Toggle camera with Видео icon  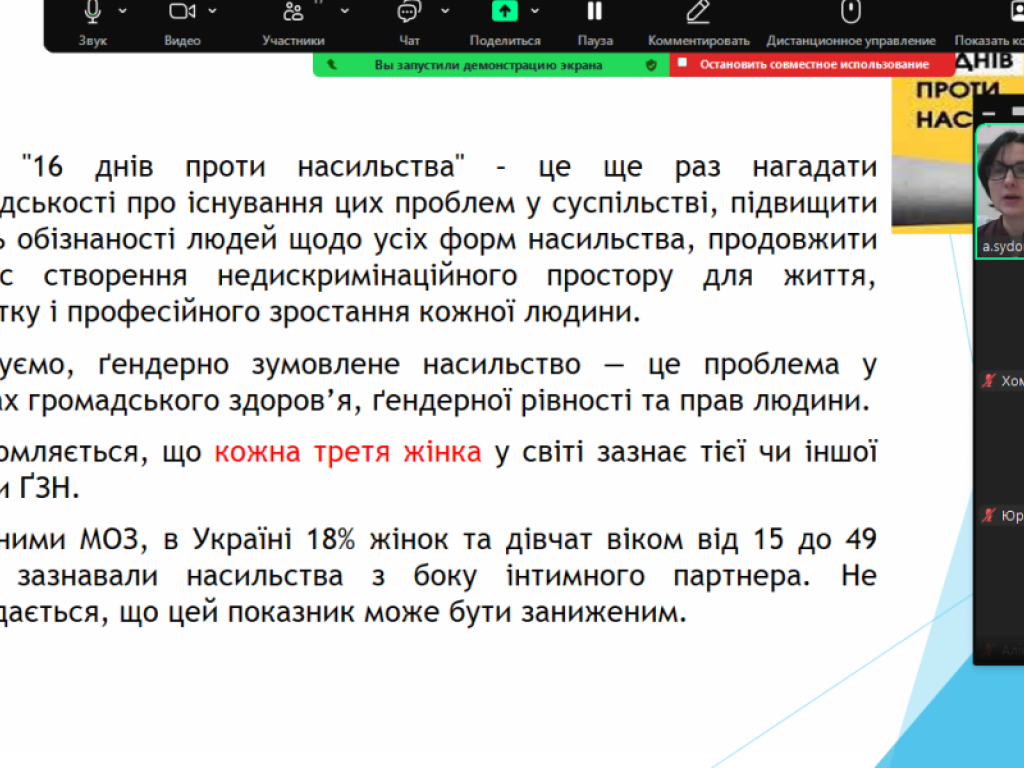click(x=182, y=11)
